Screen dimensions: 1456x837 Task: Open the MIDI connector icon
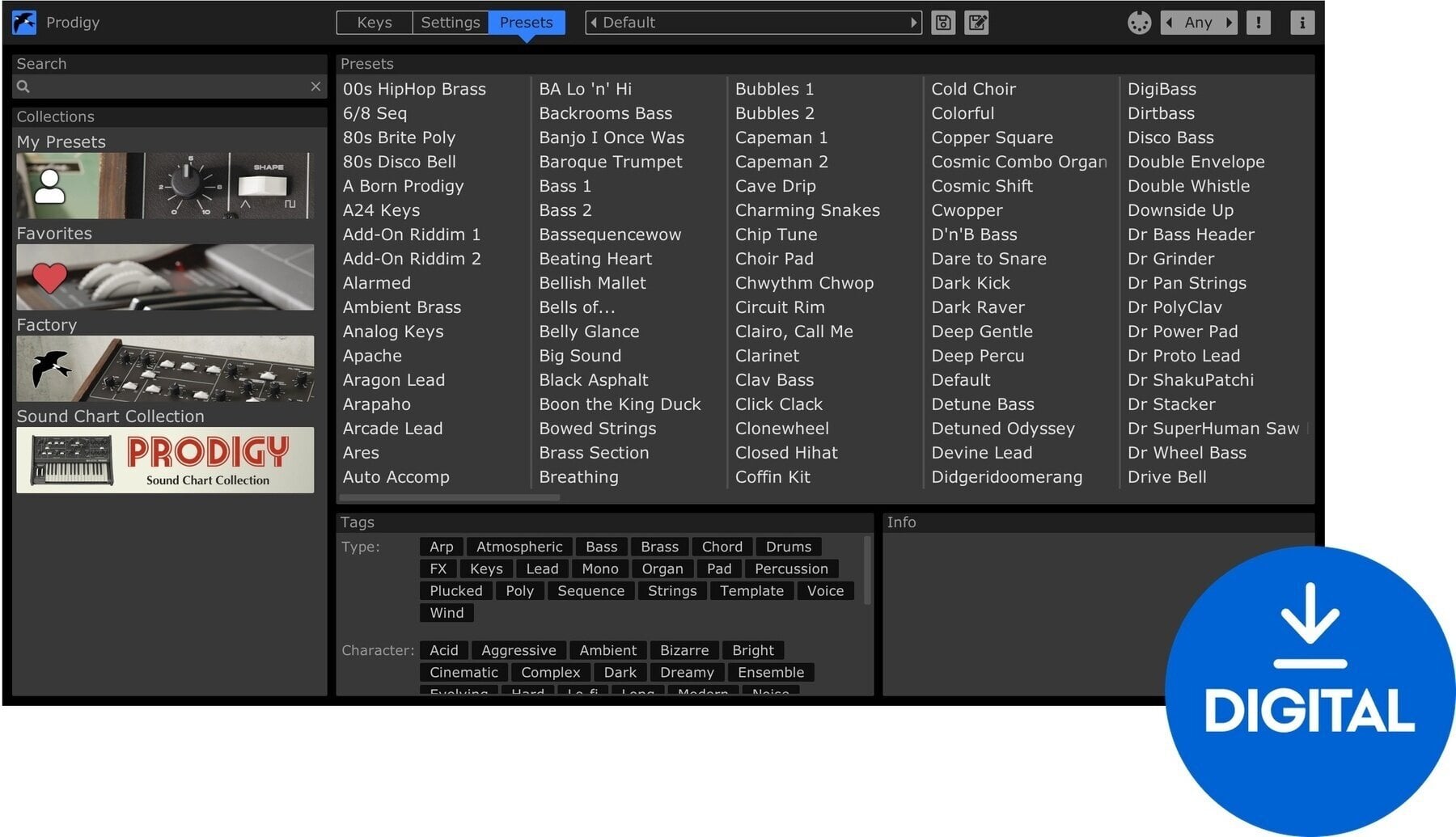1139,23
